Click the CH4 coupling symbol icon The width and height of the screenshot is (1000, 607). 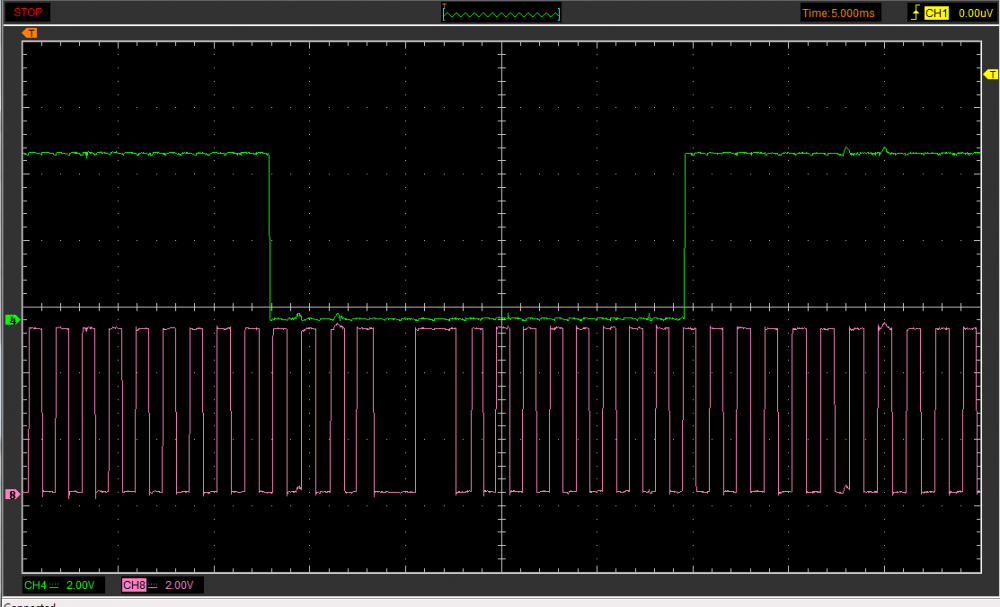click(x=54, y=585)
